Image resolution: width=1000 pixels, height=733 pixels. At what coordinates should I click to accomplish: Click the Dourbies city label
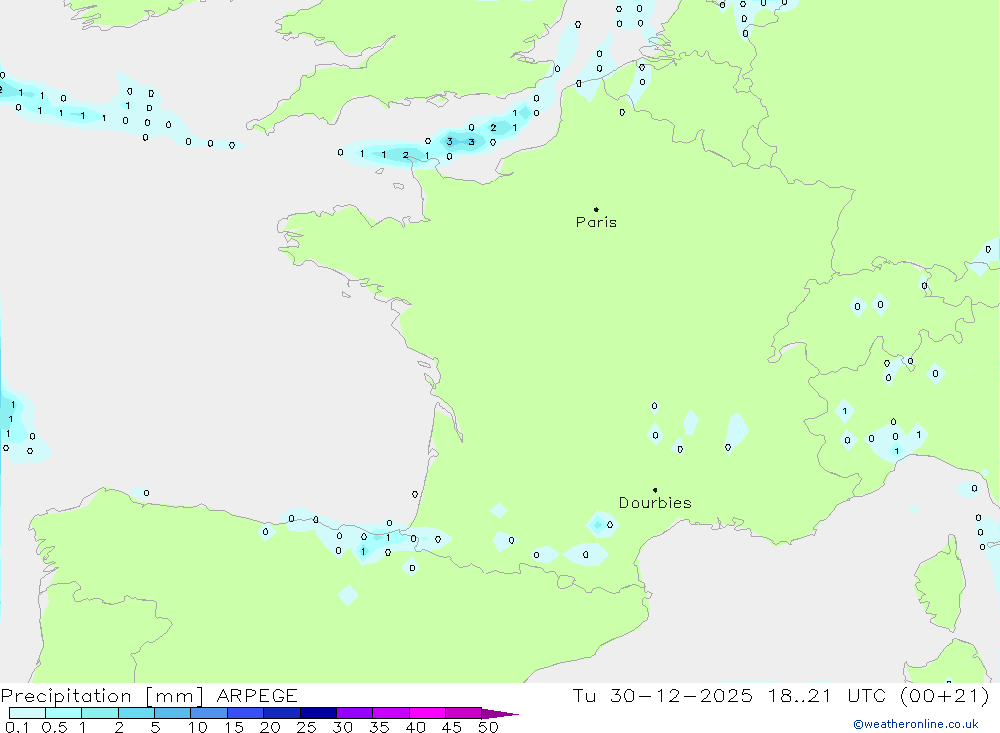pos(655,503)
